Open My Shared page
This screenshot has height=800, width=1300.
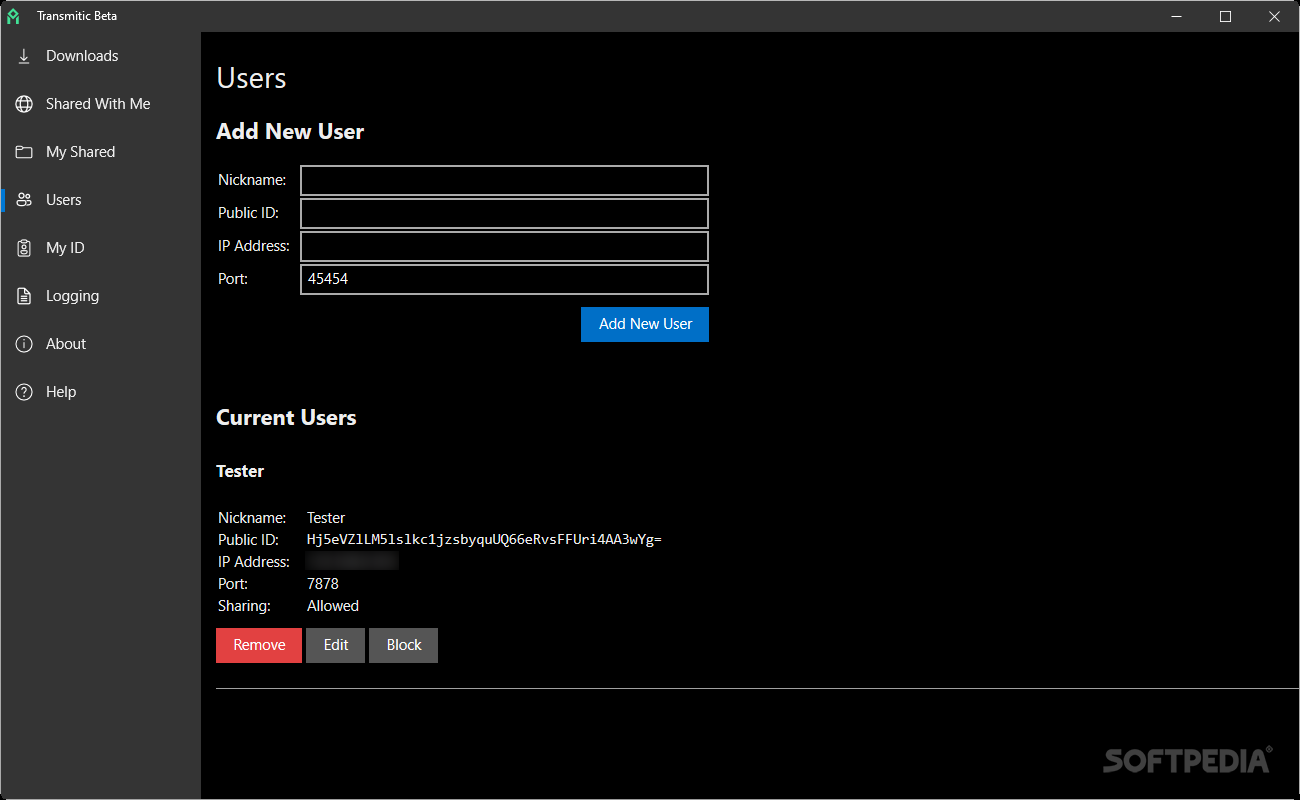[100, 152]
